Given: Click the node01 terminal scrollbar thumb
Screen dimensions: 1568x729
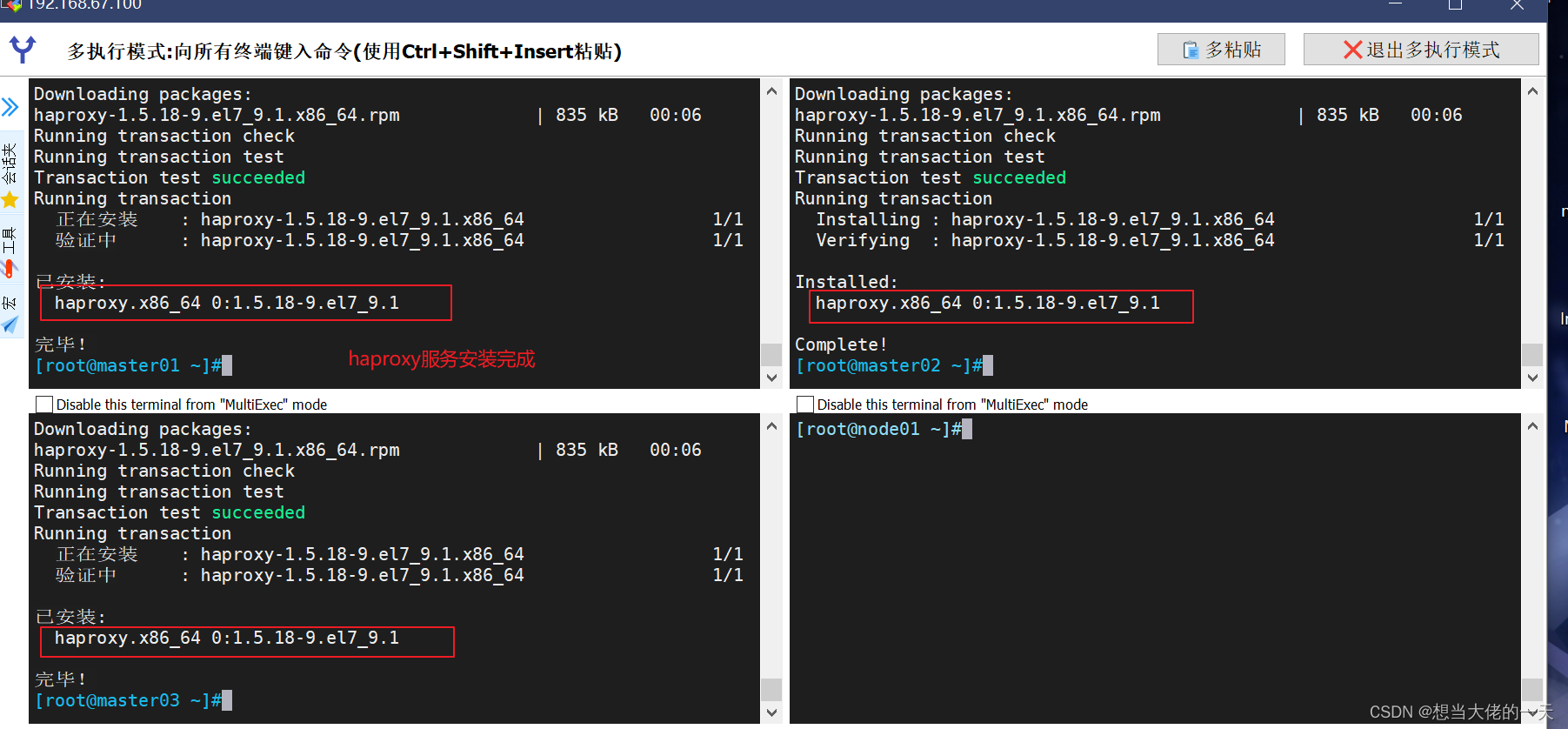Looking at the screenshot, I should [1532, 689].
